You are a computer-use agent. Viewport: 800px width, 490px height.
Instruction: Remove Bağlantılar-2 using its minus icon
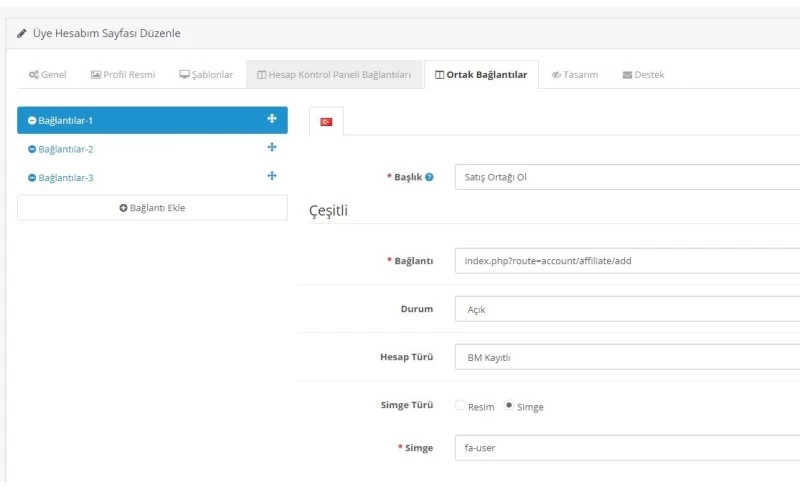[32, 149]
